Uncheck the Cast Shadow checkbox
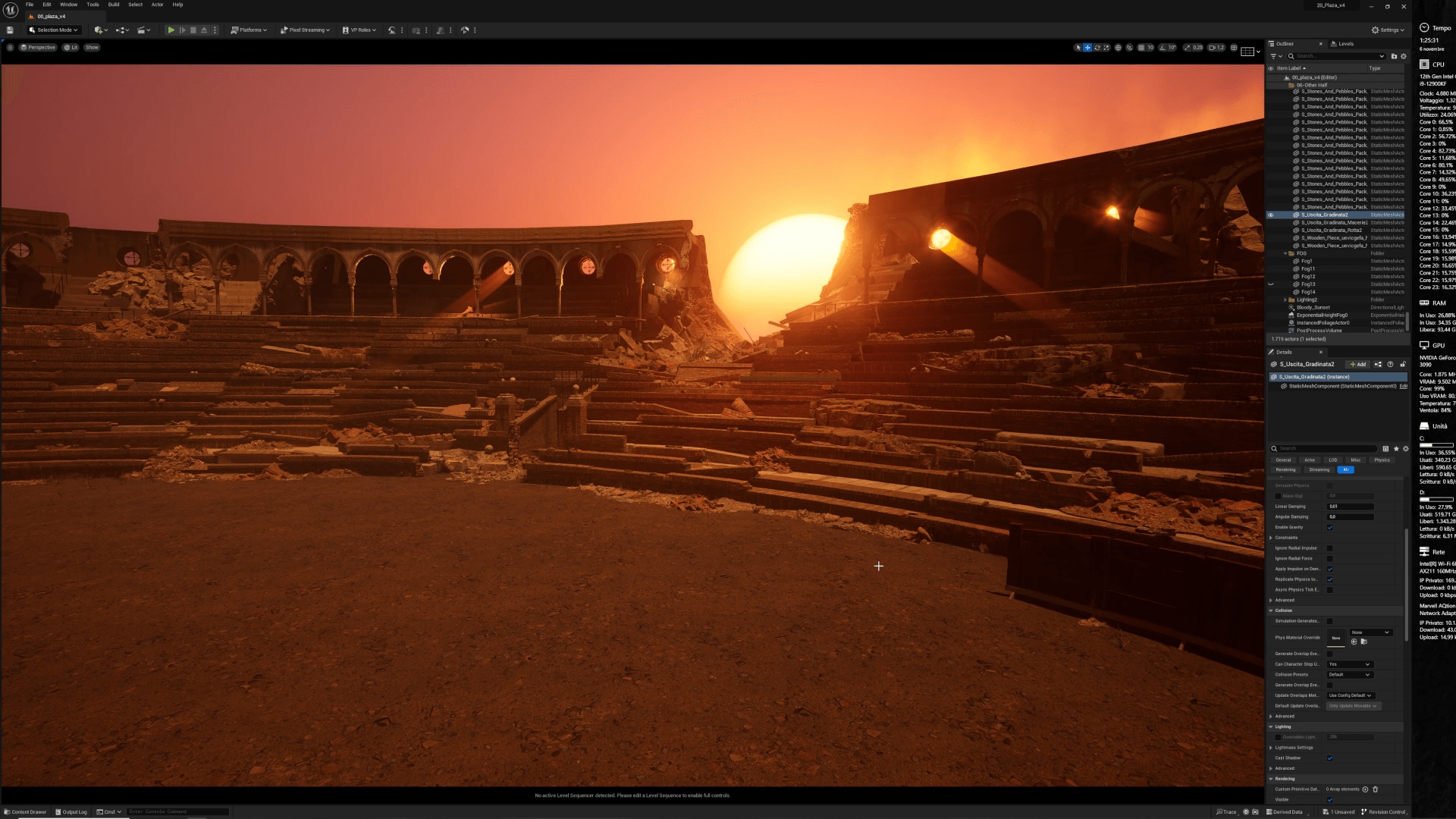Viewport: 1456px width, 819px height. 1329,758
